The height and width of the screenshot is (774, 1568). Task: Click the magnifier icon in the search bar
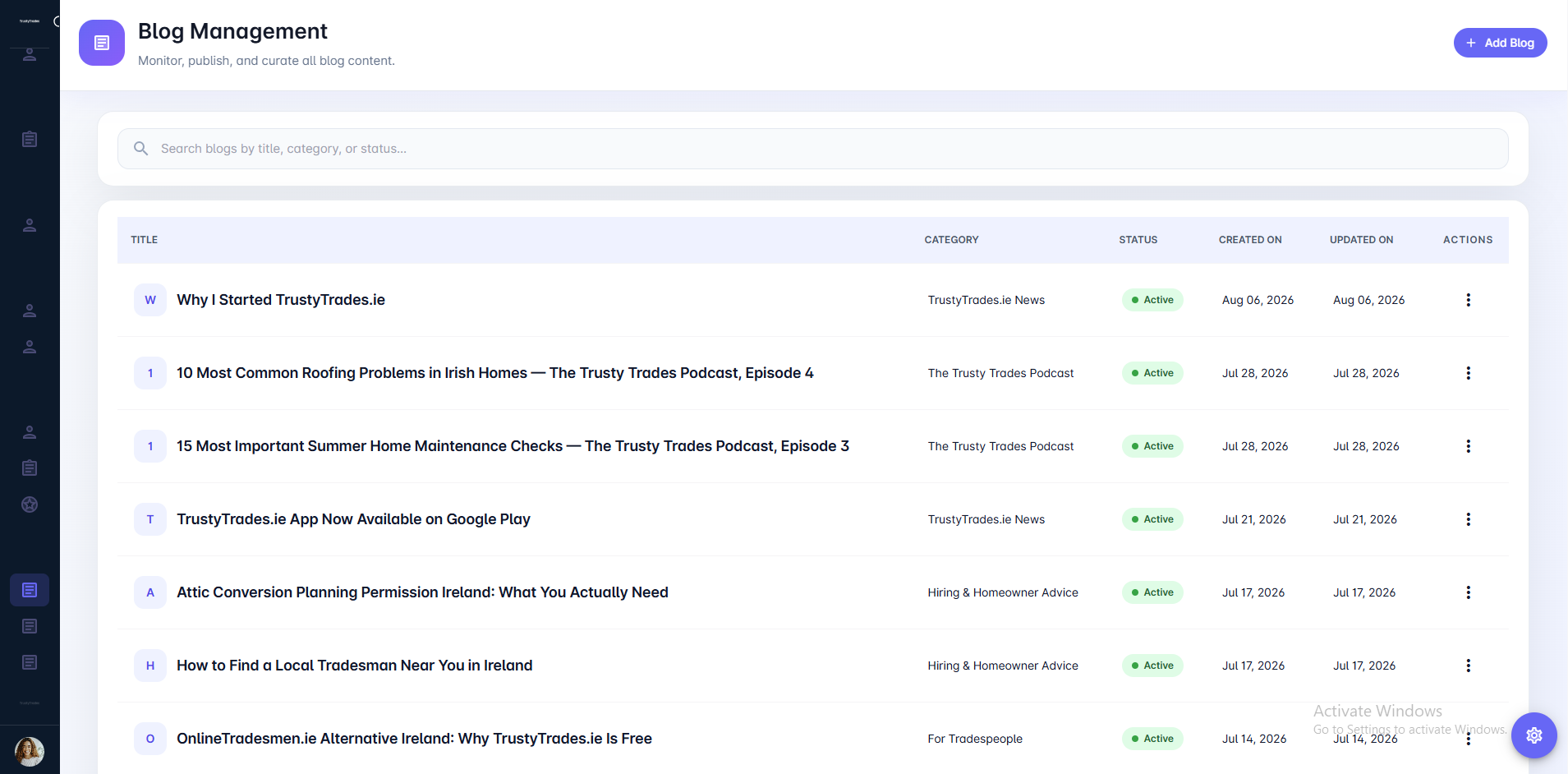click(141, 149)
